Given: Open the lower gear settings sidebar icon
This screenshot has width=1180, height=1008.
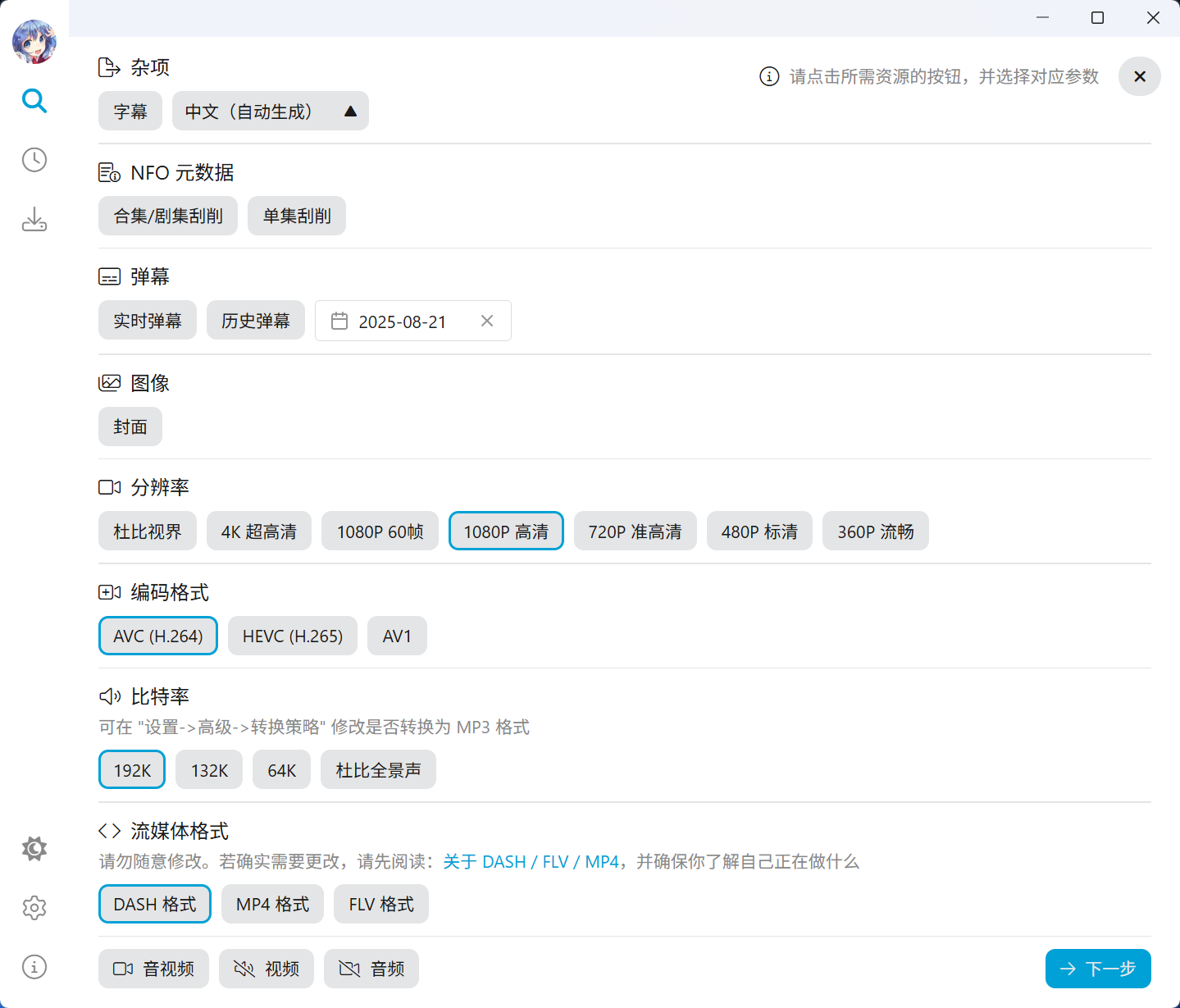Looking at the screenshot, I should pos(34,907).
